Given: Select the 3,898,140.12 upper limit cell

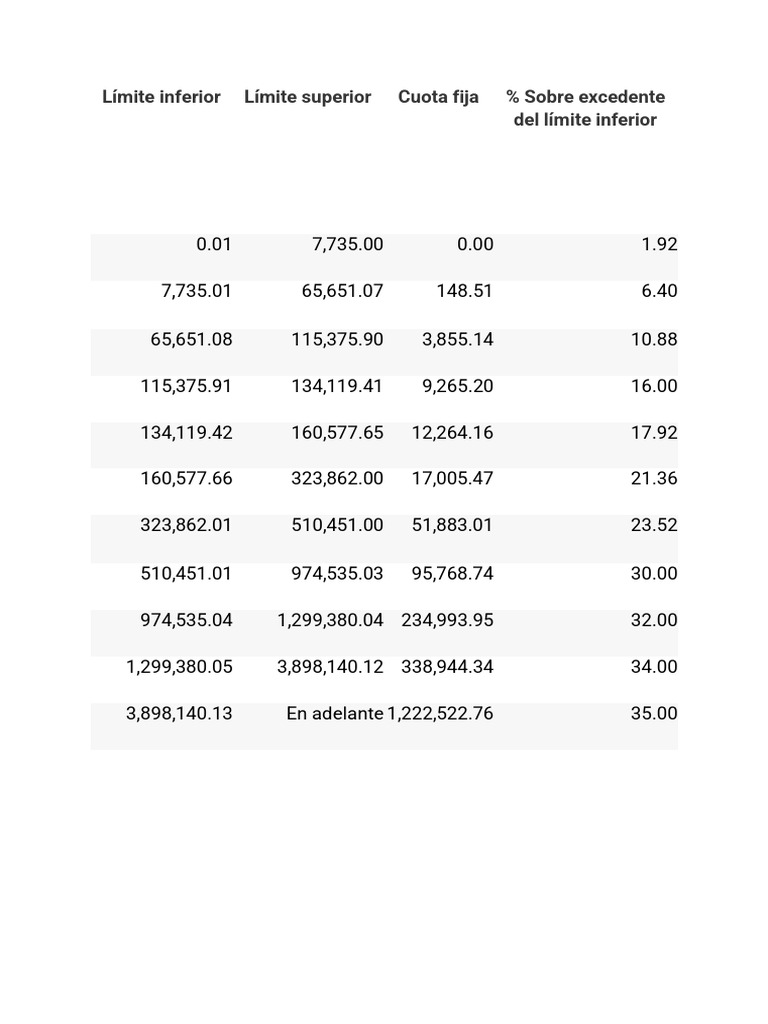Looking at the screenshot, I should [330, 666].
